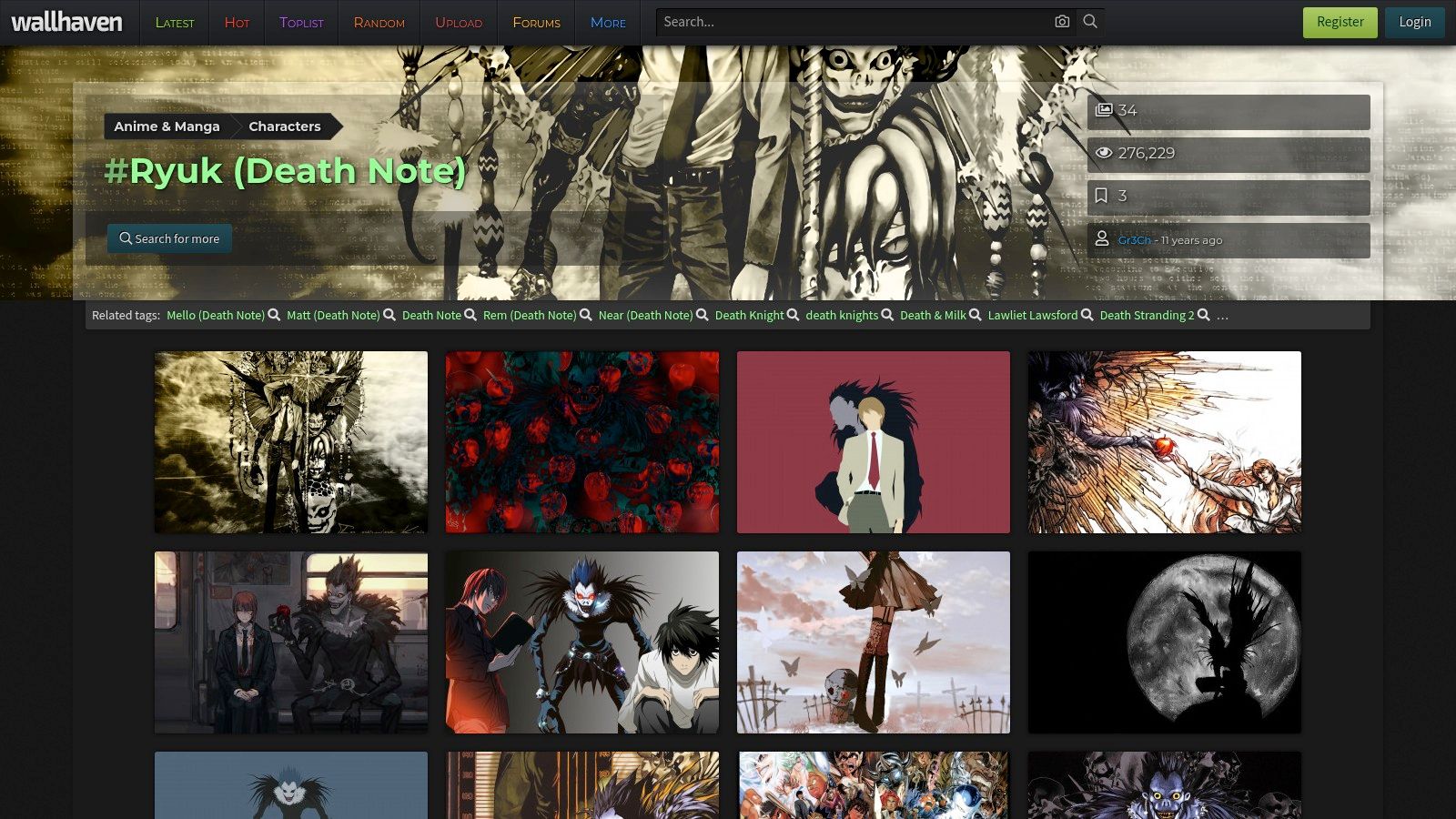Click the Login button

pos(1415,23)
